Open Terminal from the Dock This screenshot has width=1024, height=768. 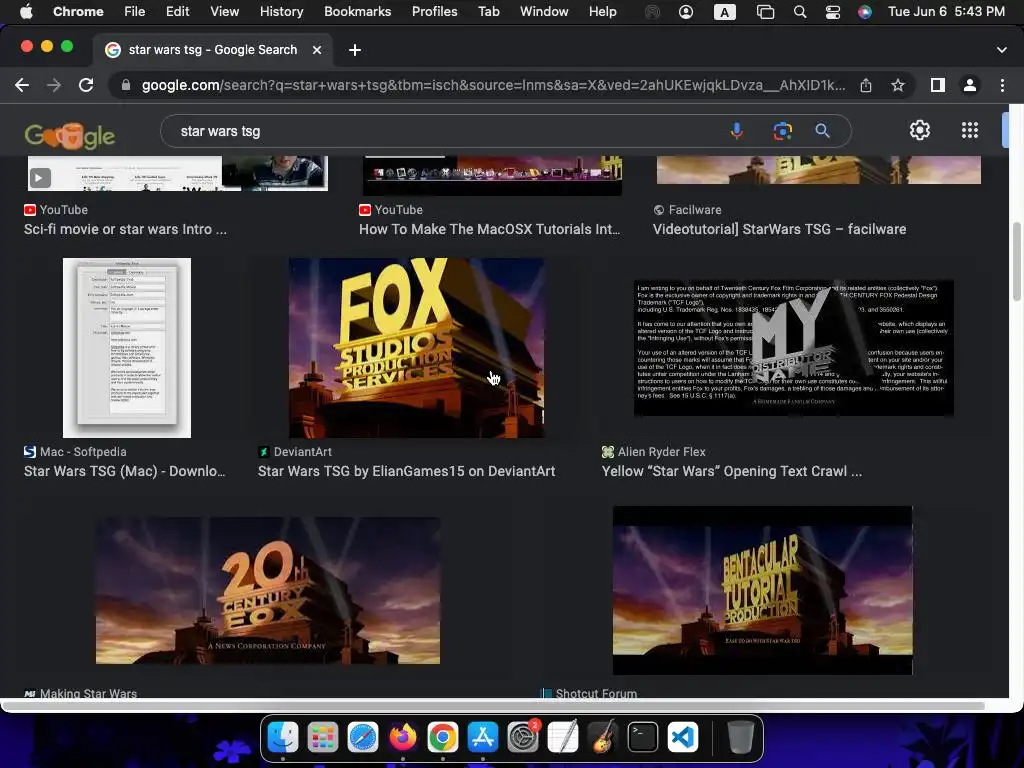click(x=643, y=737)
